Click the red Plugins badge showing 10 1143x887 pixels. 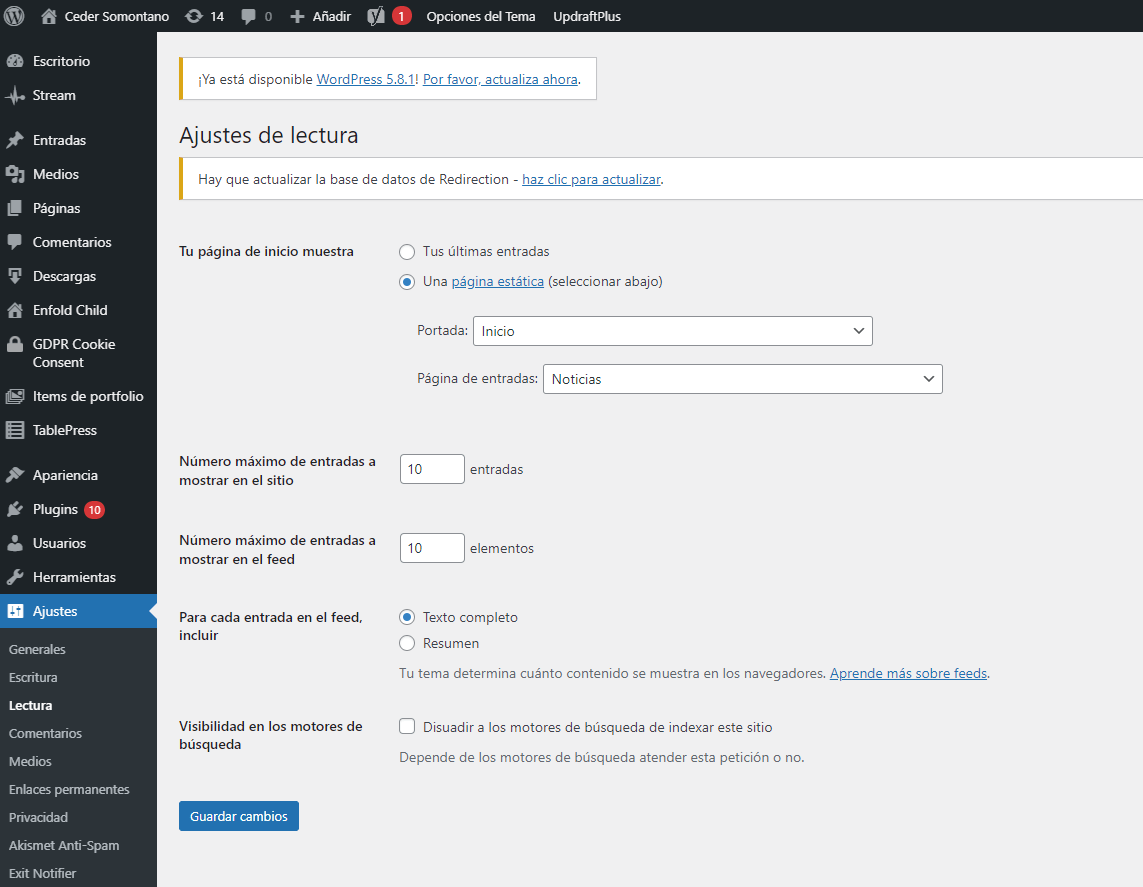[x=94, y=509]
